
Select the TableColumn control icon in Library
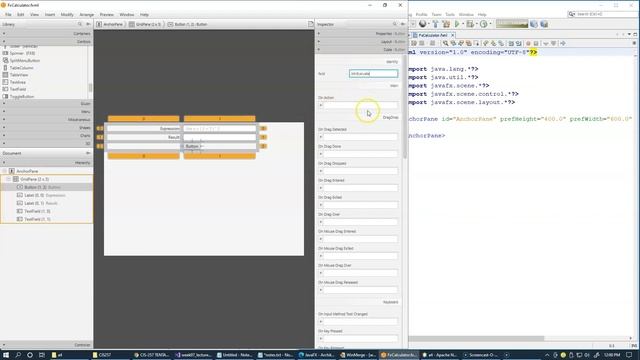click(x=5, y=68)
